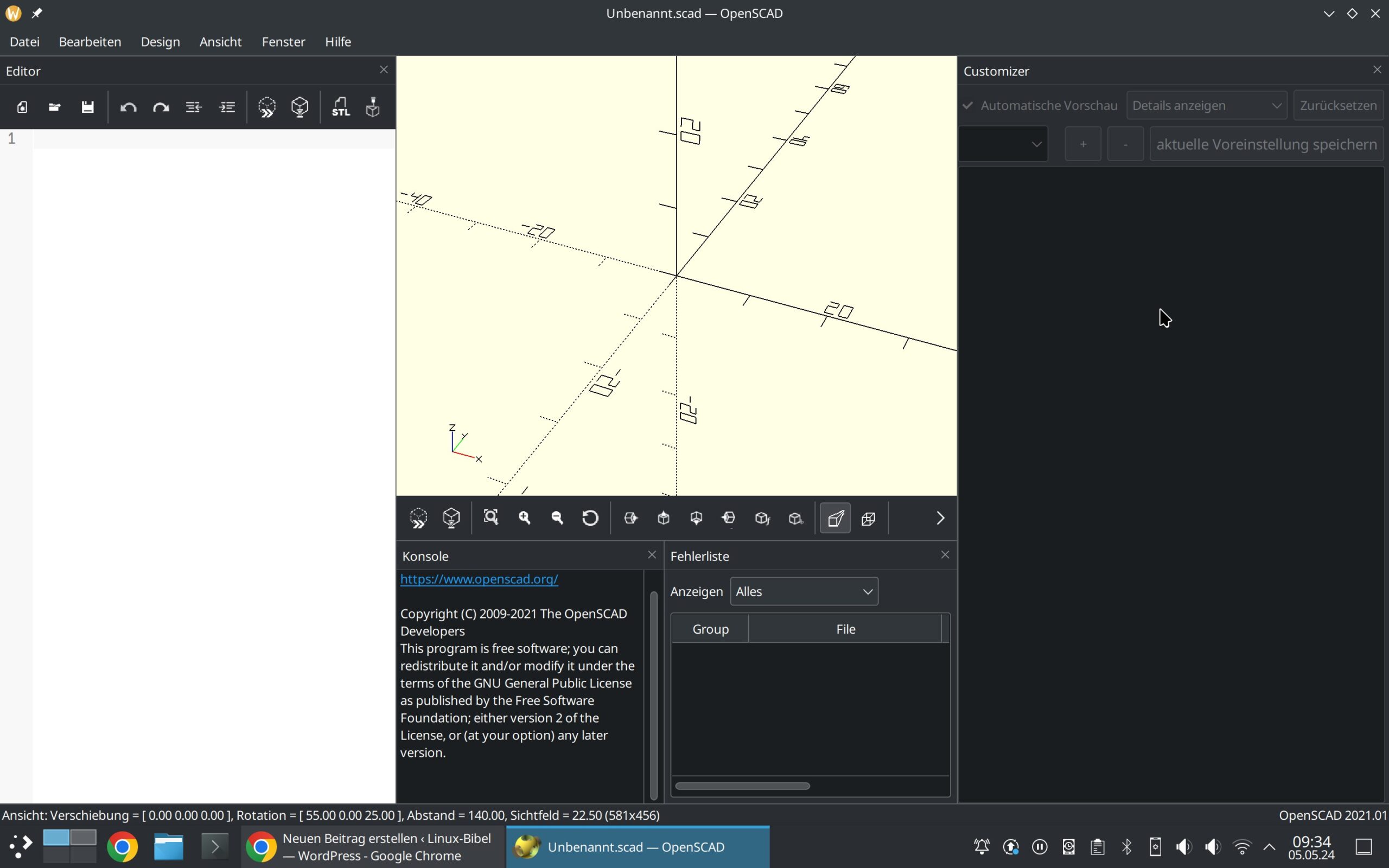The height and width of the screenshot is (868, 1389).
Task: Open the Customizer preset dropdown
Action: pos(1004,144)
